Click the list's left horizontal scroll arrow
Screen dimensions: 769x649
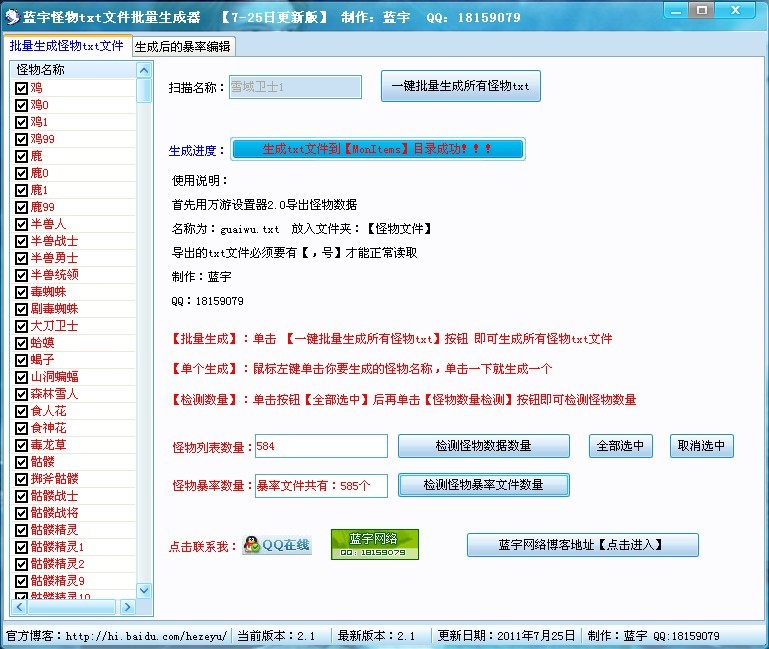point(19,607)
